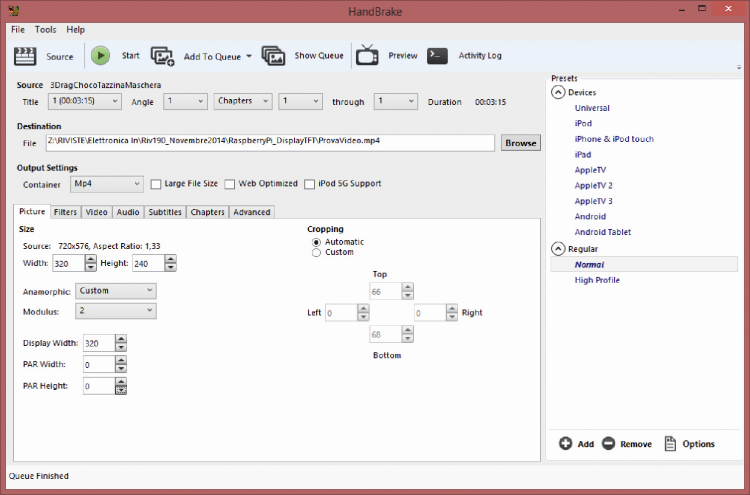Click the Width stepper arrows
The image size is (750, 495).
[x=90, y=263]
